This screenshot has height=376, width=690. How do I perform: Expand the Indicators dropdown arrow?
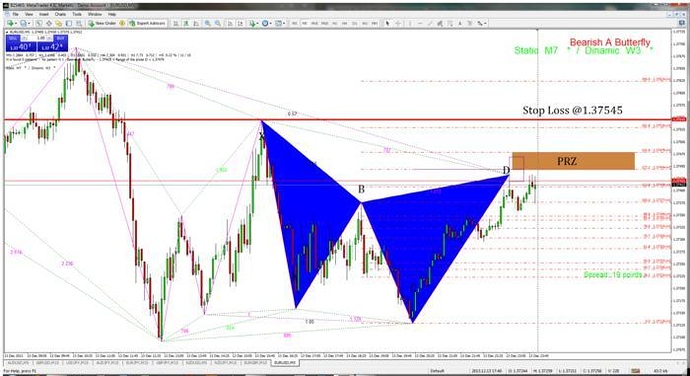pyautogui.click(x=257, y=23)
